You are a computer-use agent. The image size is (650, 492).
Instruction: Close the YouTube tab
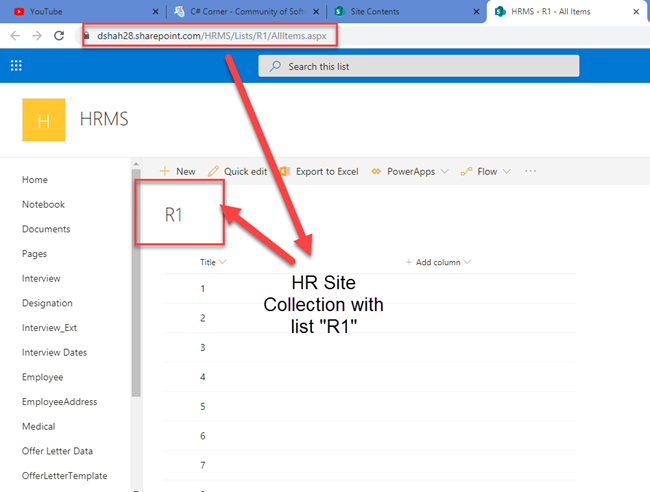coord(155,12)
